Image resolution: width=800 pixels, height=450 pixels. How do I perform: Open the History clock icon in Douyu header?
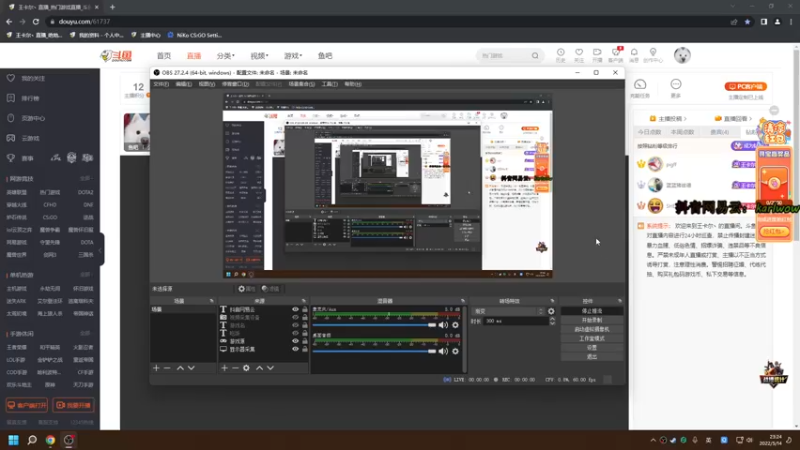[560, 55]
